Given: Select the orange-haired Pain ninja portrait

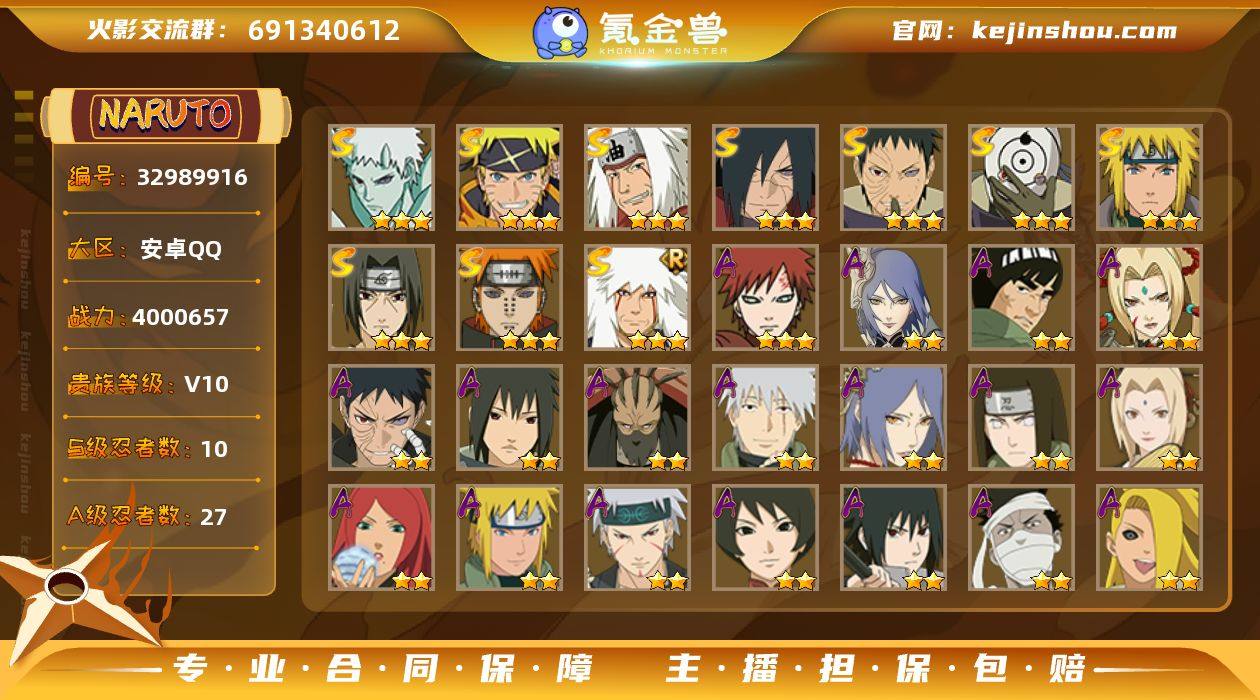Looking at the screenshot, I should 510,298.
